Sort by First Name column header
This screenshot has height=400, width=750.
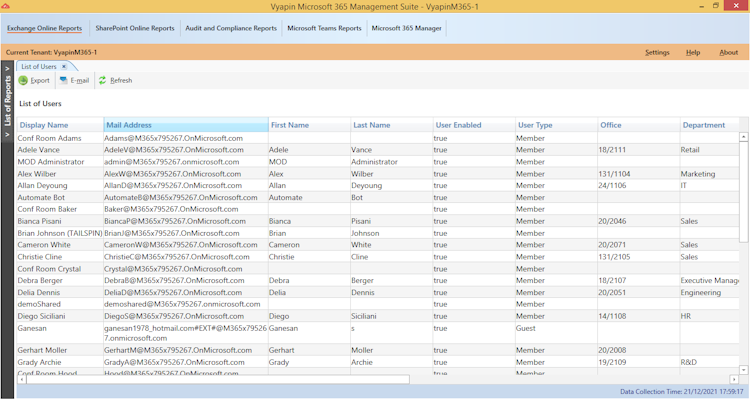(309, 125)
